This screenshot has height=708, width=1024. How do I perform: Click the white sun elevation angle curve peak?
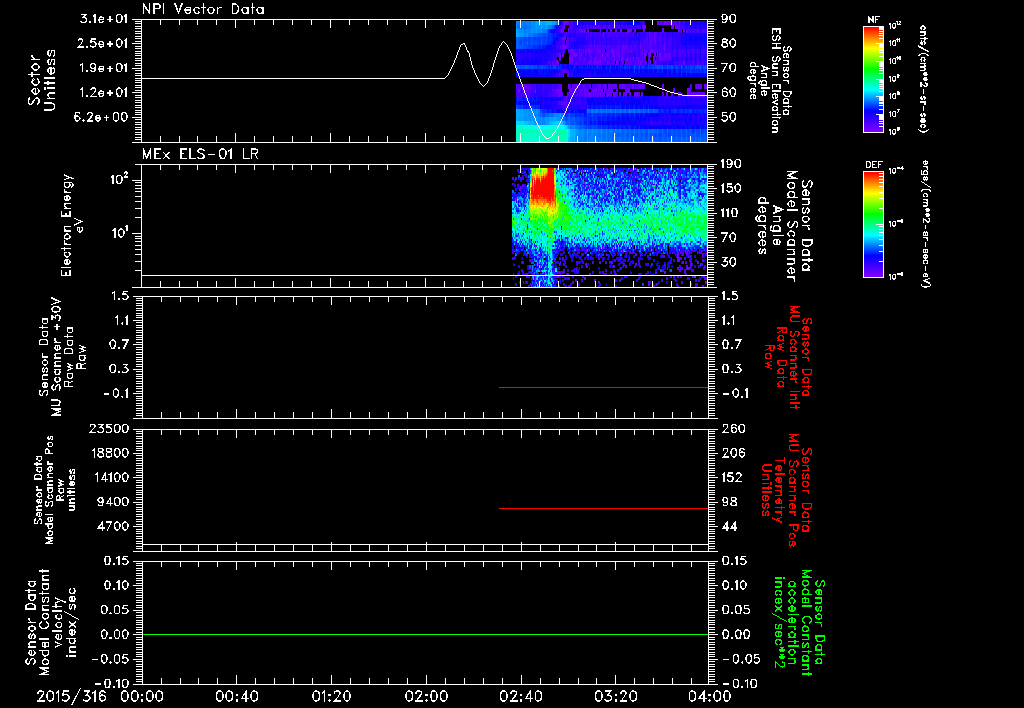coord(504,42)
